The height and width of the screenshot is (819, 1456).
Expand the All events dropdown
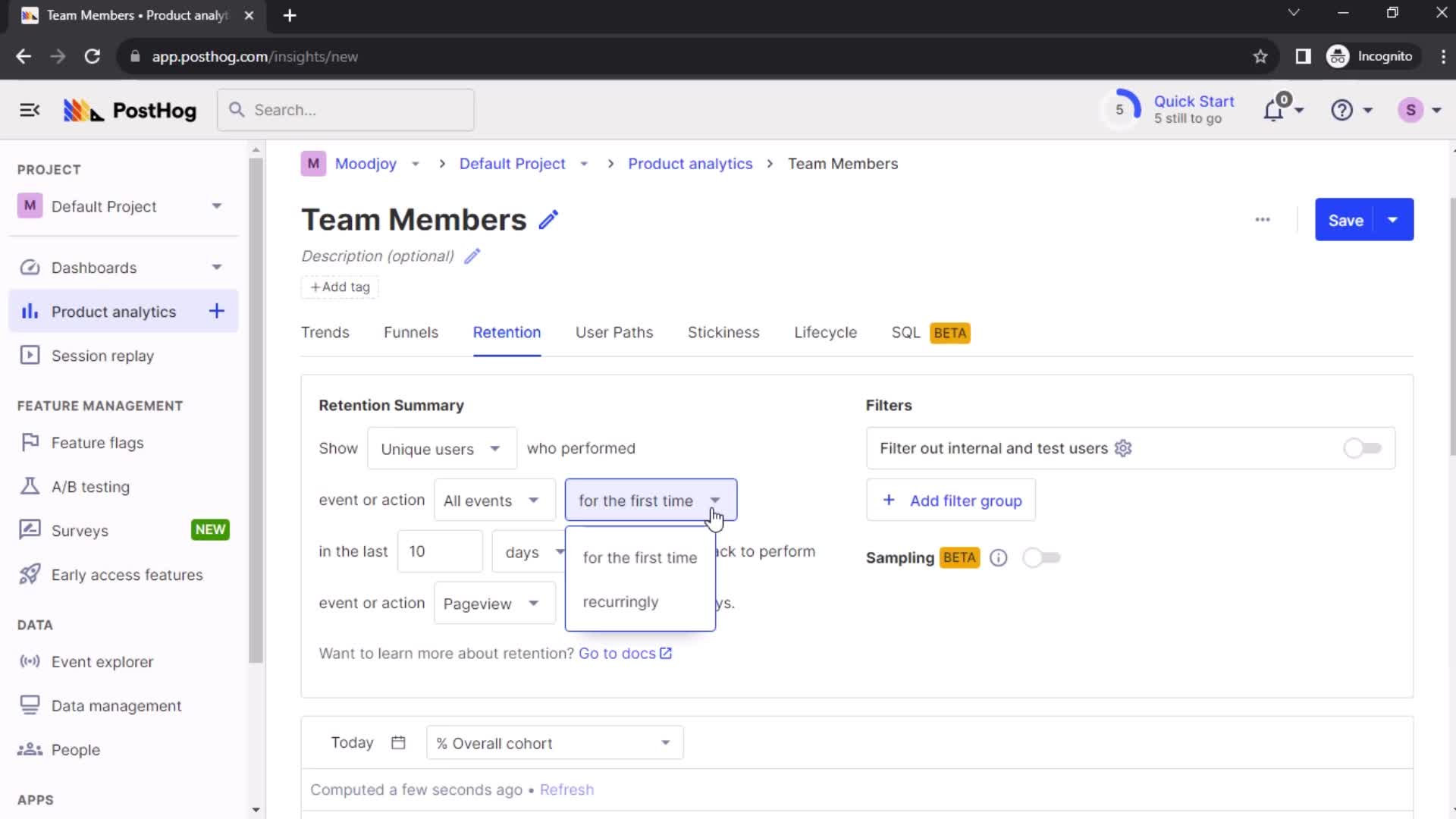click(489, 500)
